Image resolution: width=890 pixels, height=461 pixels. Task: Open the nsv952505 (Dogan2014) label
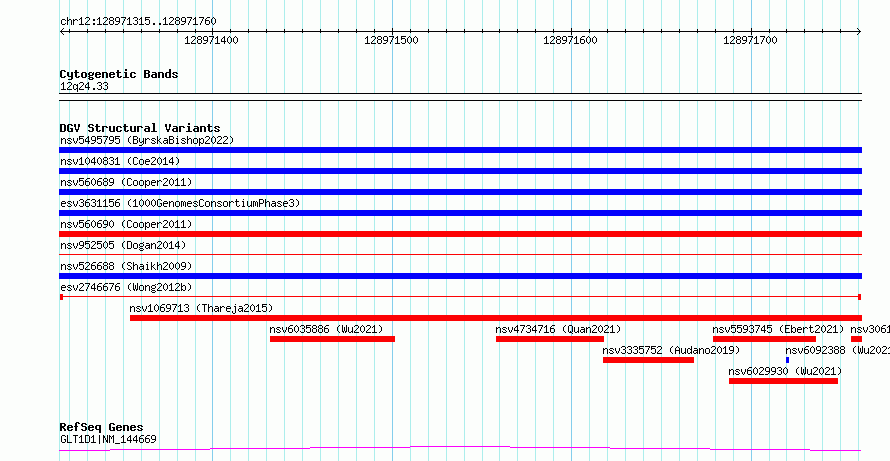tap(123, 245)
